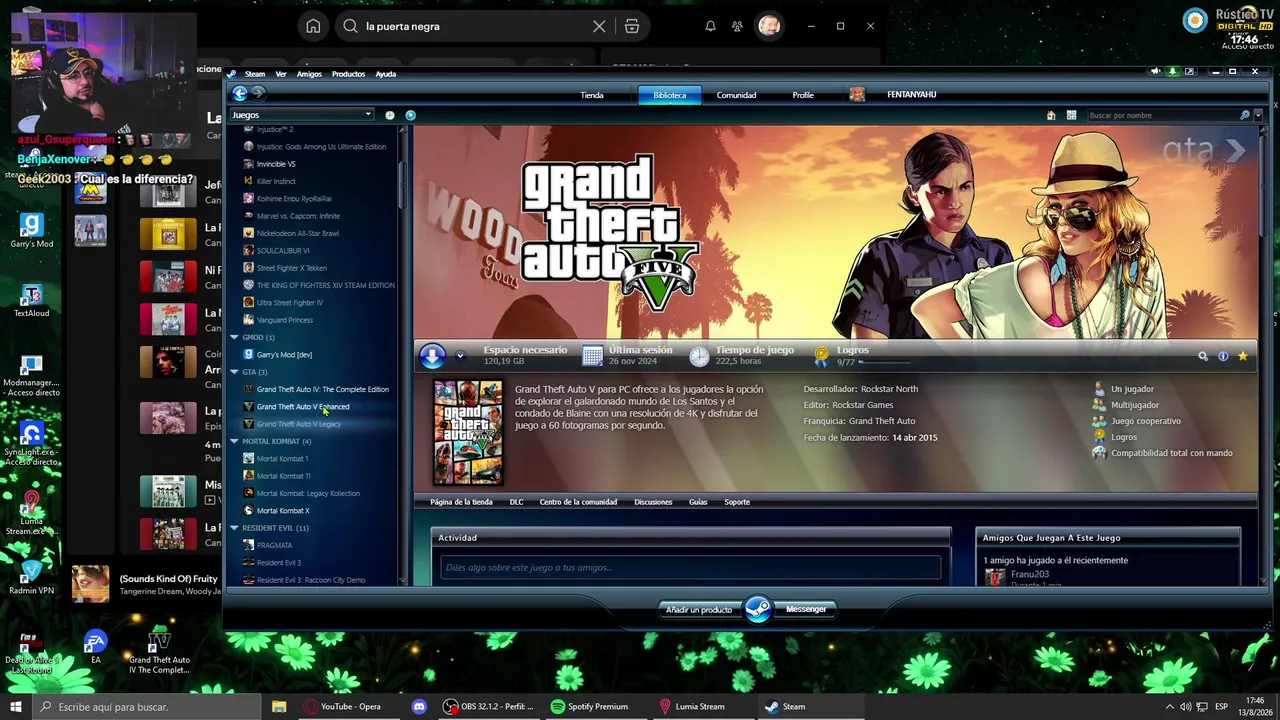Open the profile avatar next to FENTANYAHU
1280x720 pixels.
[857, 94]
